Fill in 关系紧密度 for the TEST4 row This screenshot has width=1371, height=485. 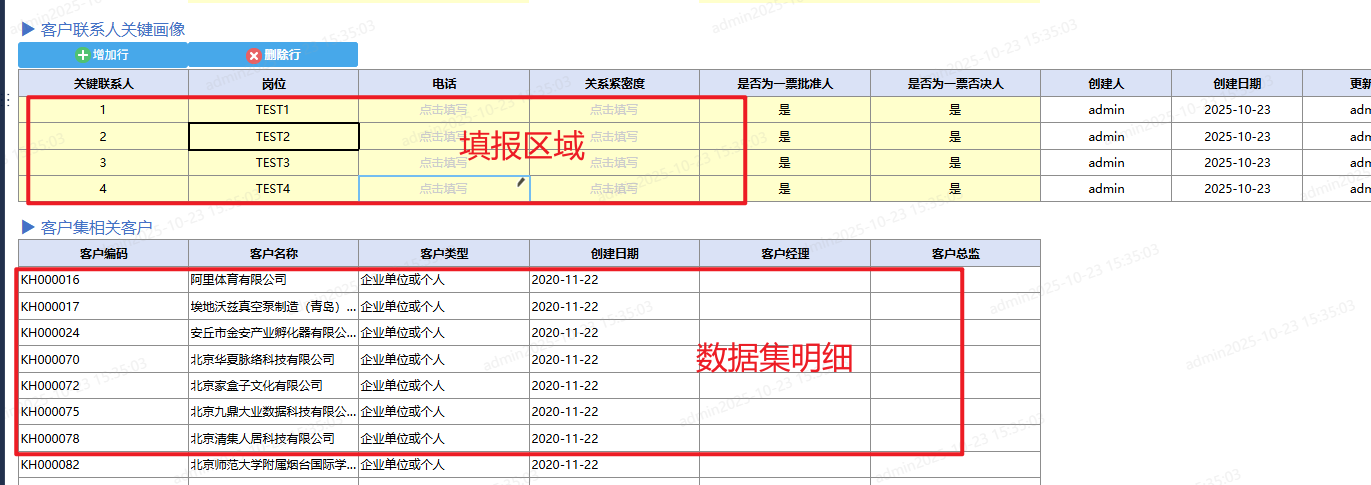pyautogui.click(x=615, y=188)
